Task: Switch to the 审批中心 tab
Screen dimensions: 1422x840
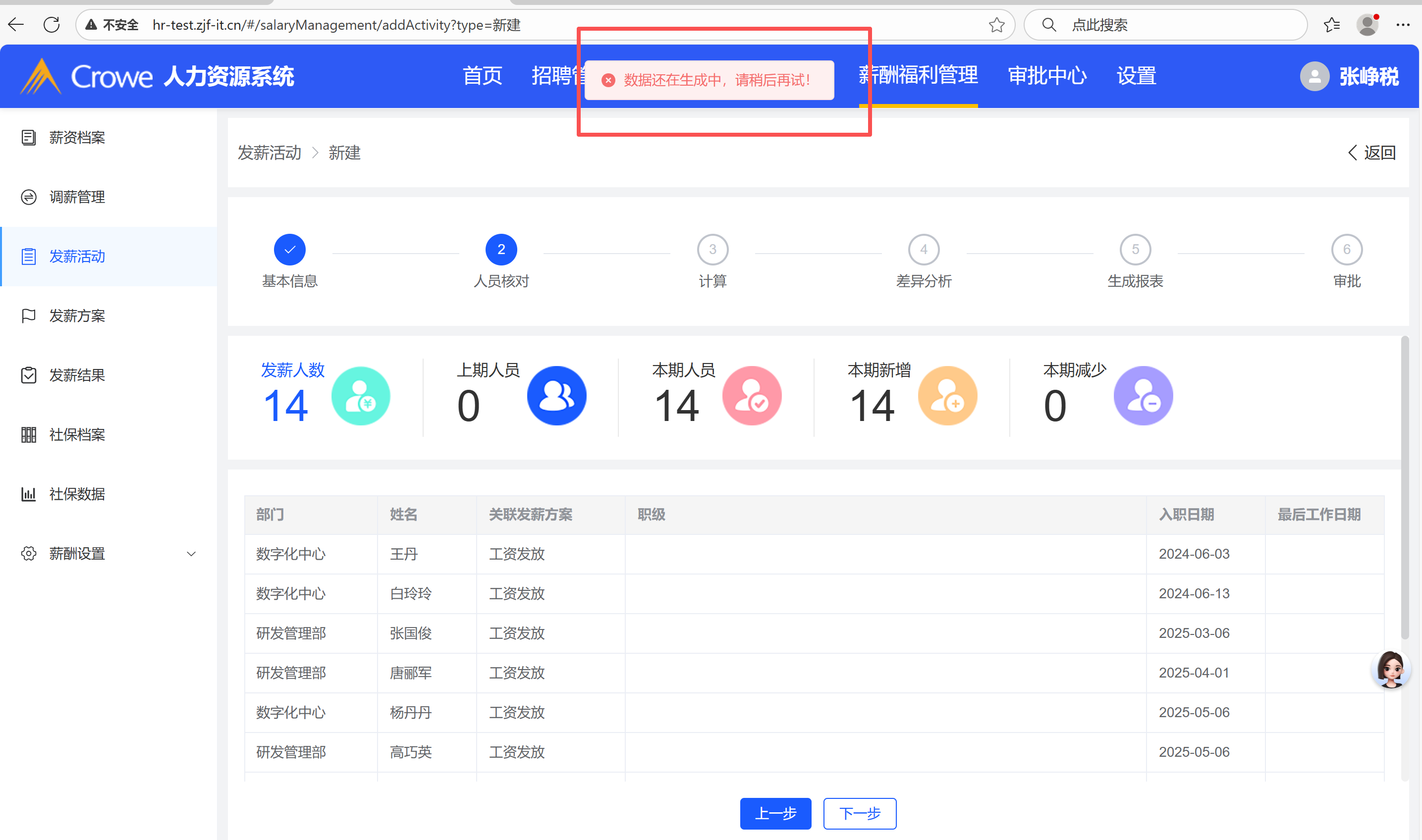Action: point(1047,76)
